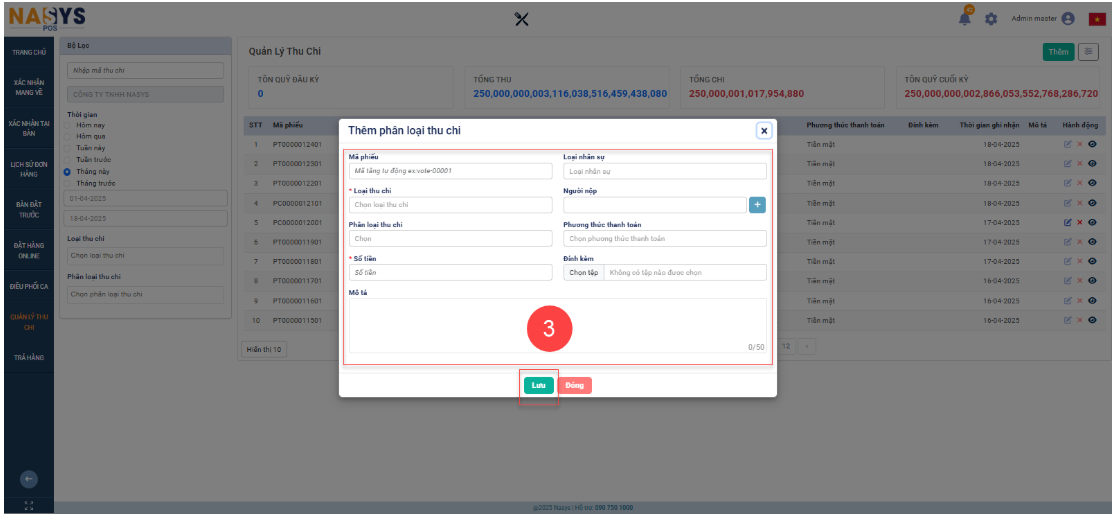
Task: Click the Admin master user avatar
Action: click(1068, 19)
